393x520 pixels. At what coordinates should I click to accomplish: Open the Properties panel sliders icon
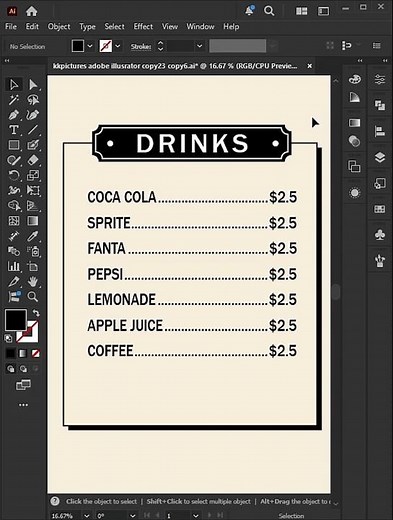(380, 79)
